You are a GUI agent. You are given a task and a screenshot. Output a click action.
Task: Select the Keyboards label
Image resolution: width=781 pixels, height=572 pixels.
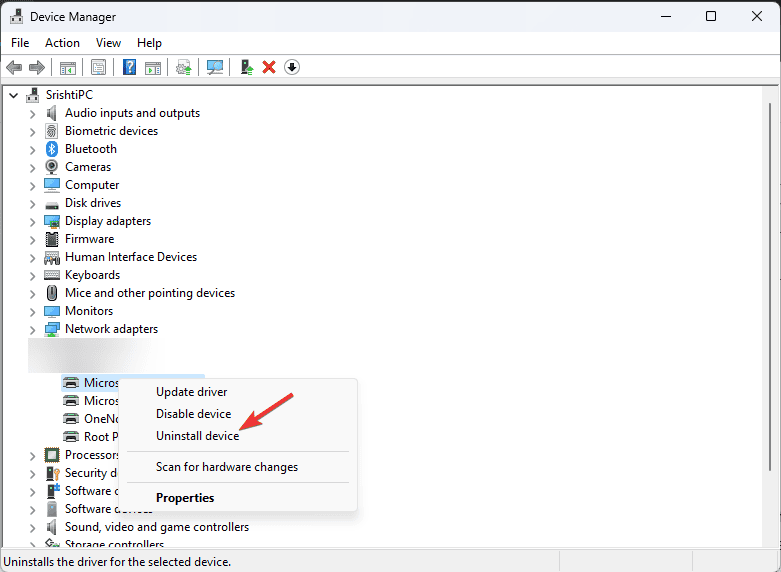93,275
